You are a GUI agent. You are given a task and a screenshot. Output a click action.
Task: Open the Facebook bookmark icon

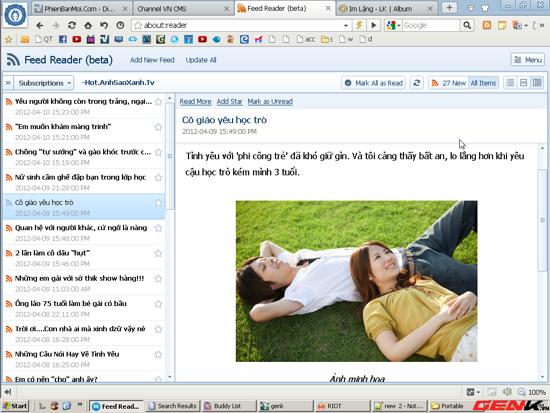pyautogui.click(x=63, y=39)
